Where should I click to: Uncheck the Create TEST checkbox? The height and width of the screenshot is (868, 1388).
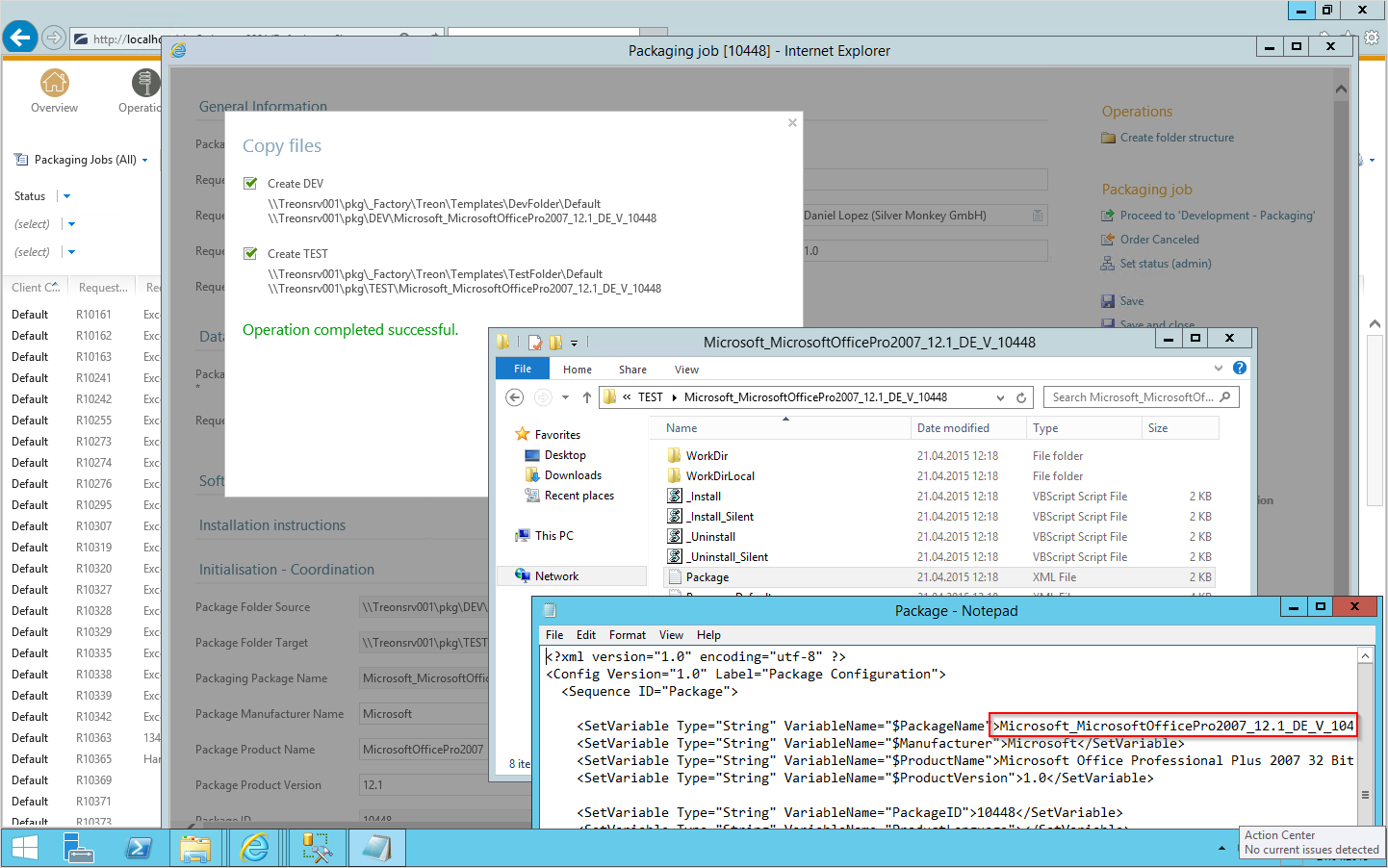point(250,253)
